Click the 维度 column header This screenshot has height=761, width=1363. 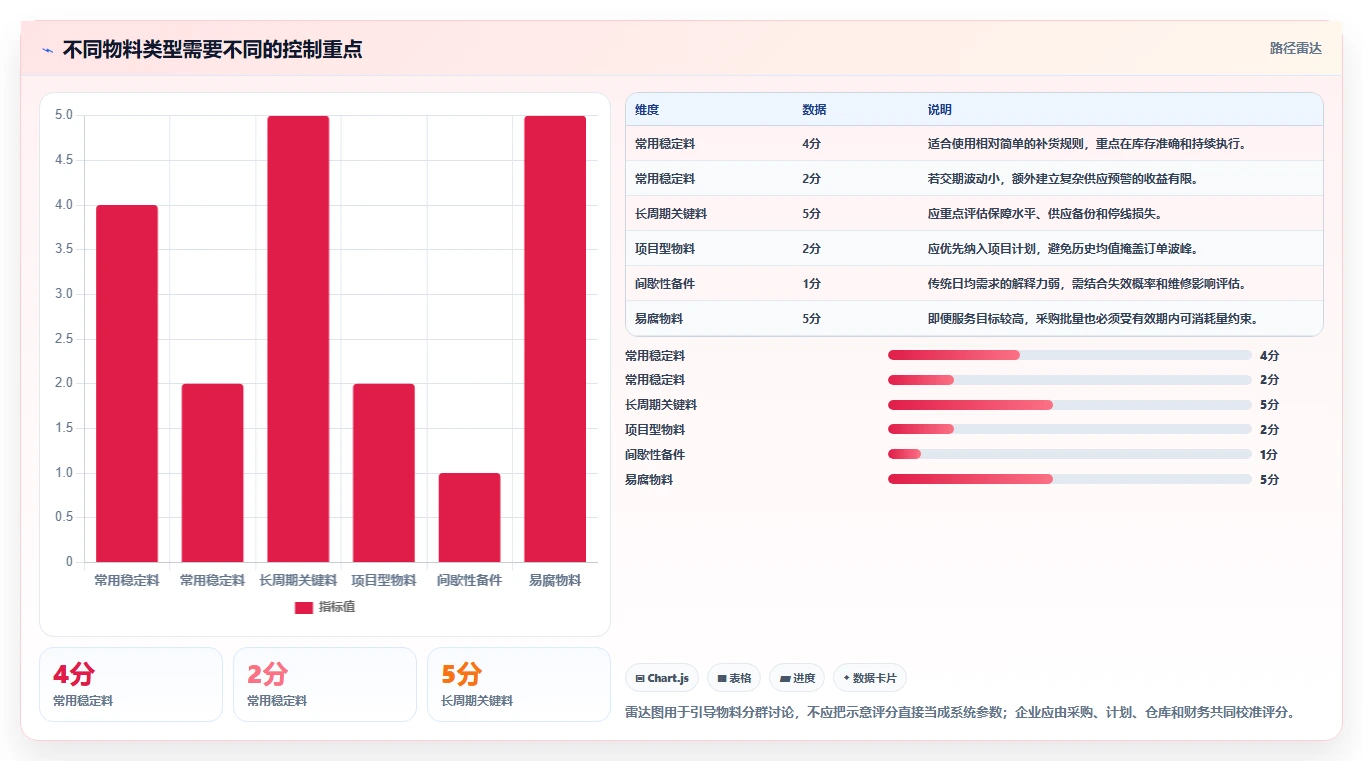tap(647, 110)
